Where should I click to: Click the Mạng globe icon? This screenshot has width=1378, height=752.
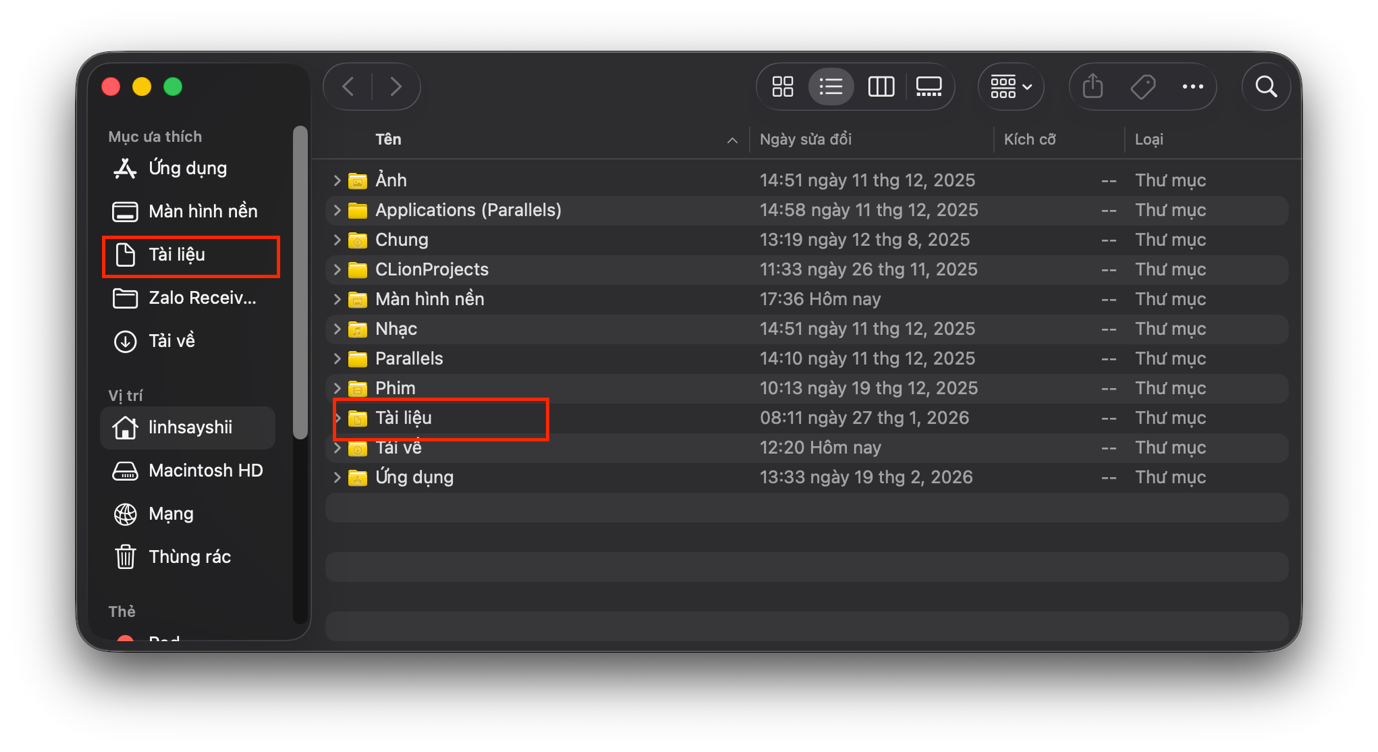(x=125, y=514)
